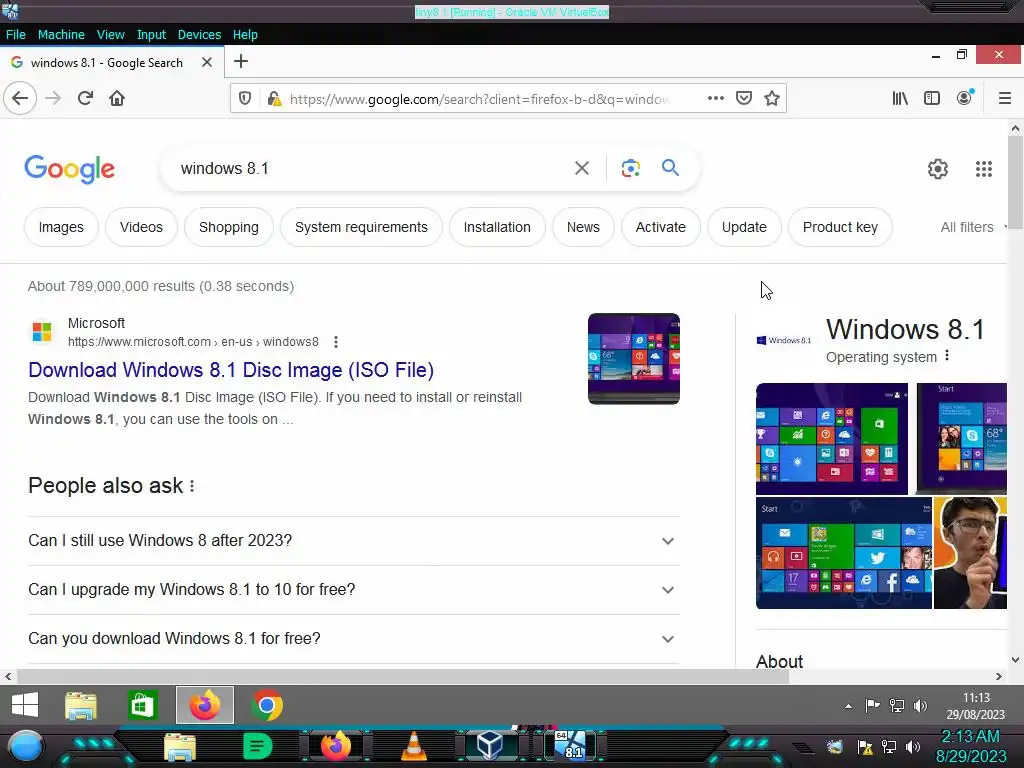Open VLC from host taskbar
The height and width of the screenshot is (768, 1024).
pyautogui.click(x=413, y=746)
